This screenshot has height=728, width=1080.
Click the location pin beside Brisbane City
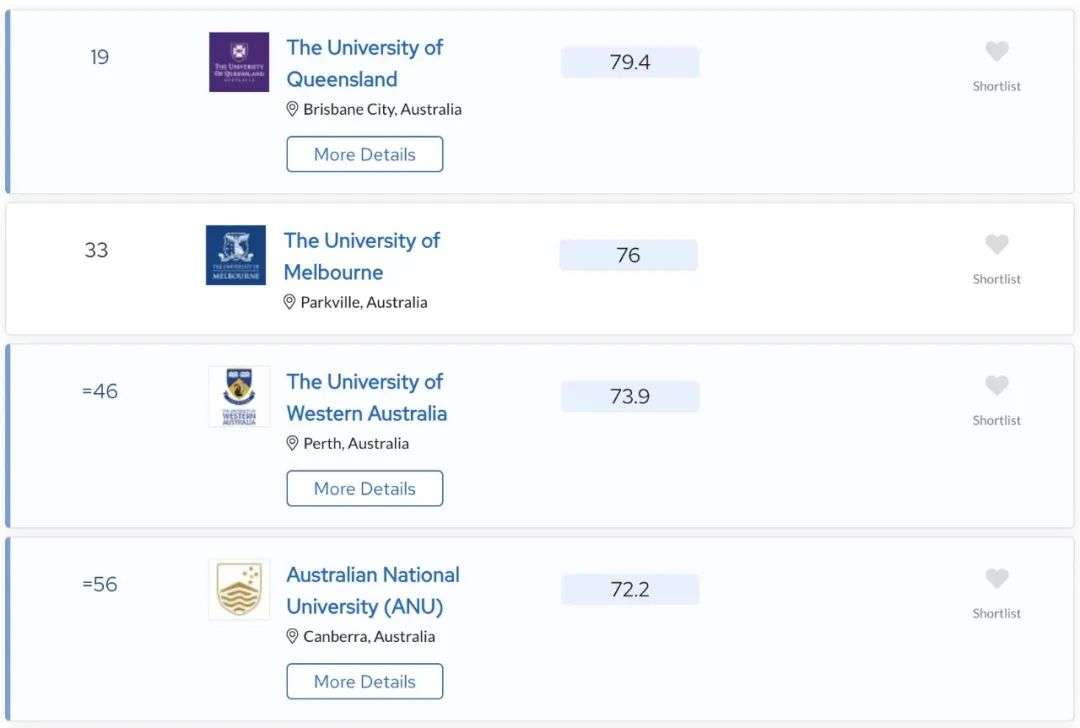pyautogui.click(x=292, y=109)
